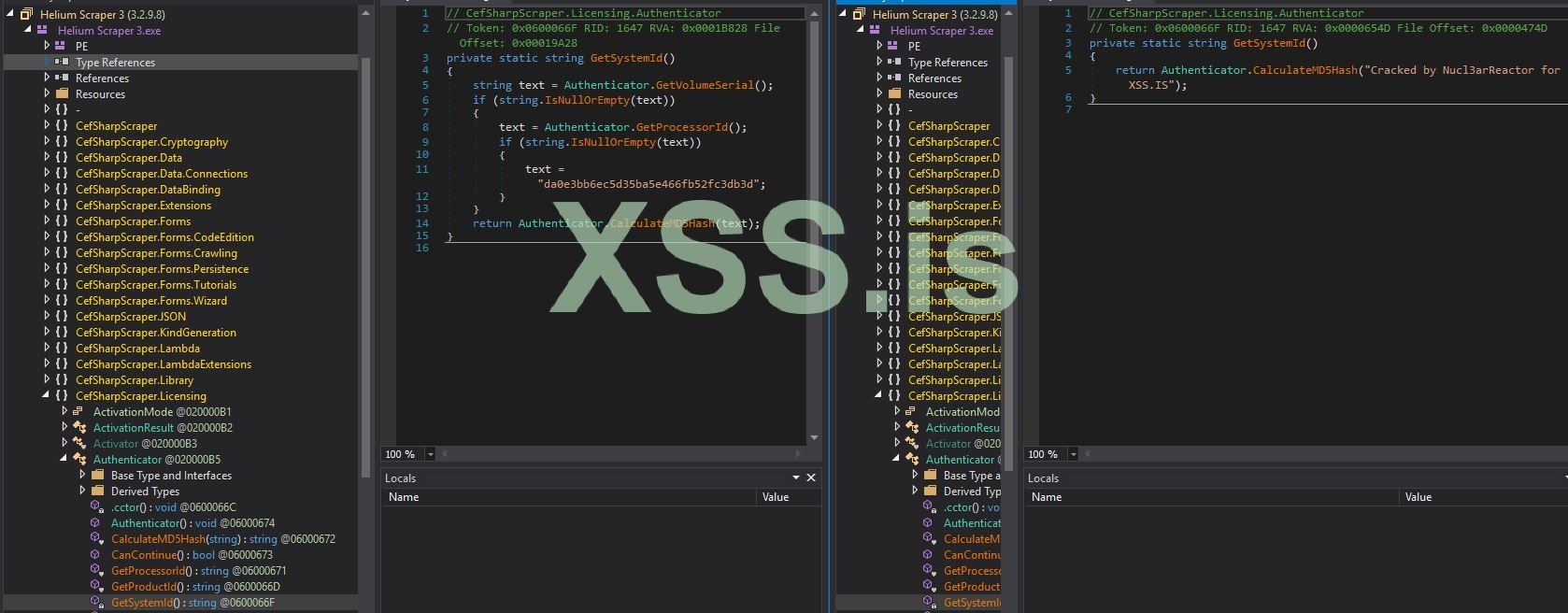Click the right arrow of left code horizontal scrollbar
The width and height of the screenshot is (1568, 613).
[797, 454]
